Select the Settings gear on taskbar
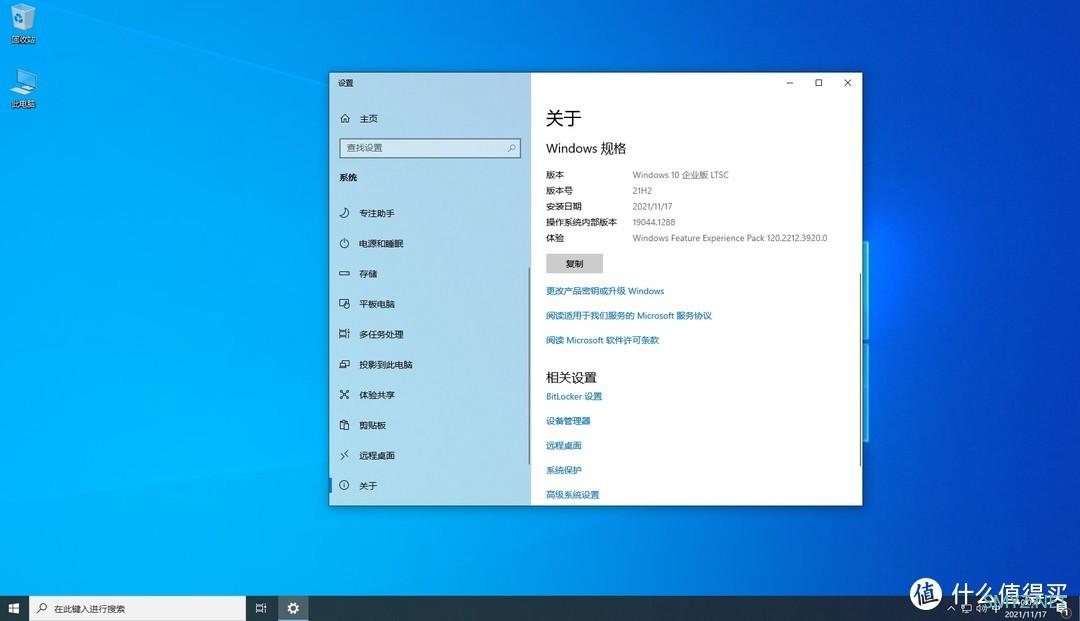The image size is (1080, 621). pyautogui.click(x=293, y=609)
